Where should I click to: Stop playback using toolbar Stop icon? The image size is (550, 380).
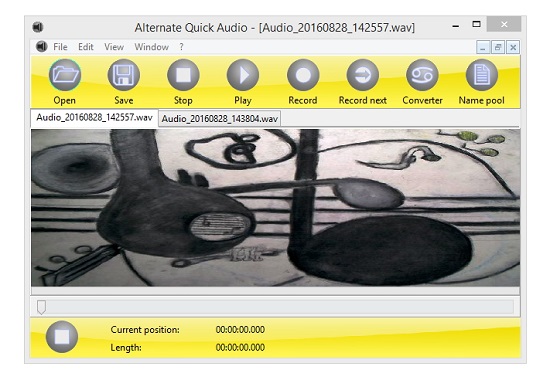pyautogui.click(x=183, y=75)
